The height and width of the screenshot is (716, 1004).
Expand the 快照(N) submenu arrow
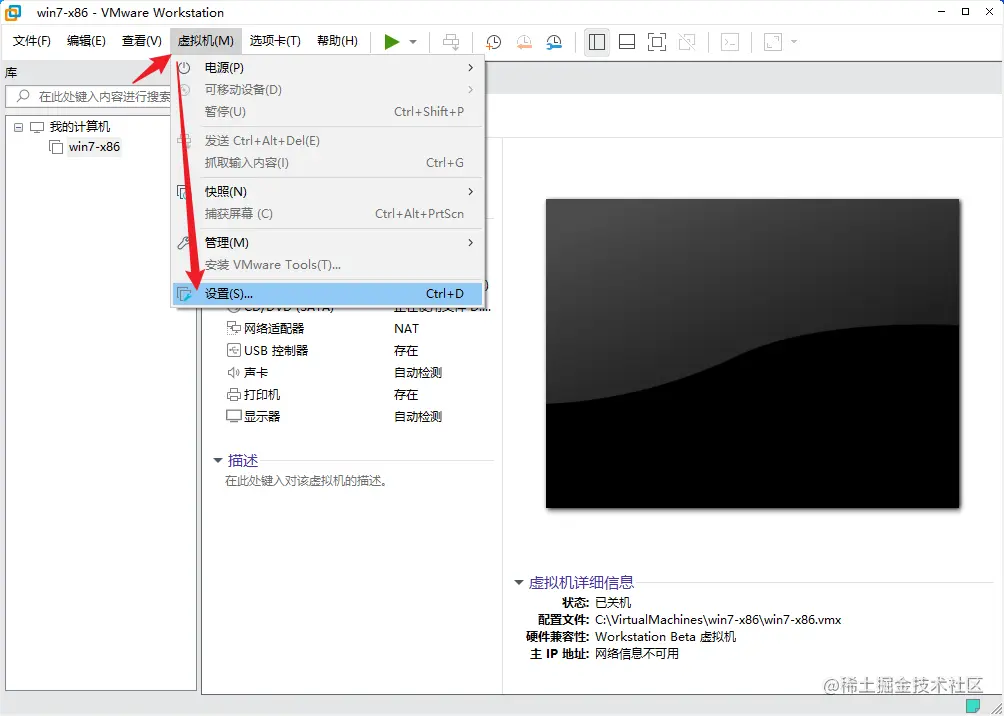(471, 191)
